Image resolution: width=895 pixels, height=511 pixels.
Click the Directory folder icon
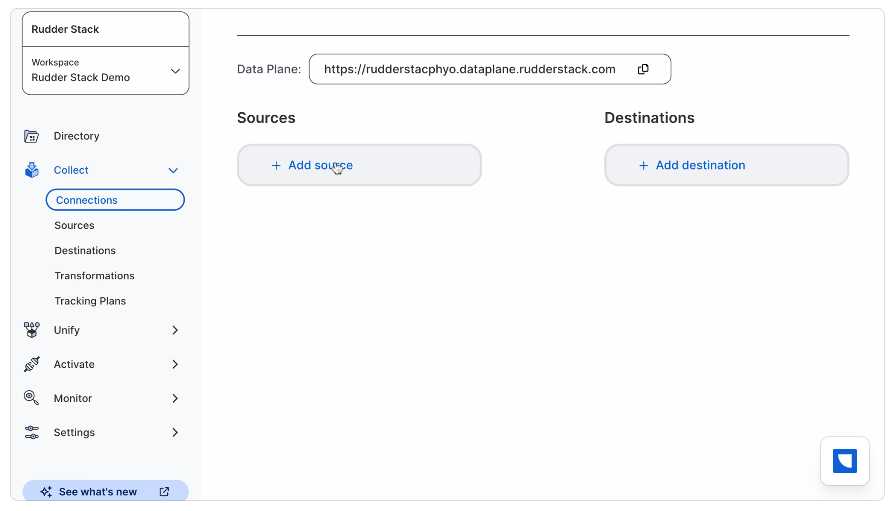tap(31, 136)
